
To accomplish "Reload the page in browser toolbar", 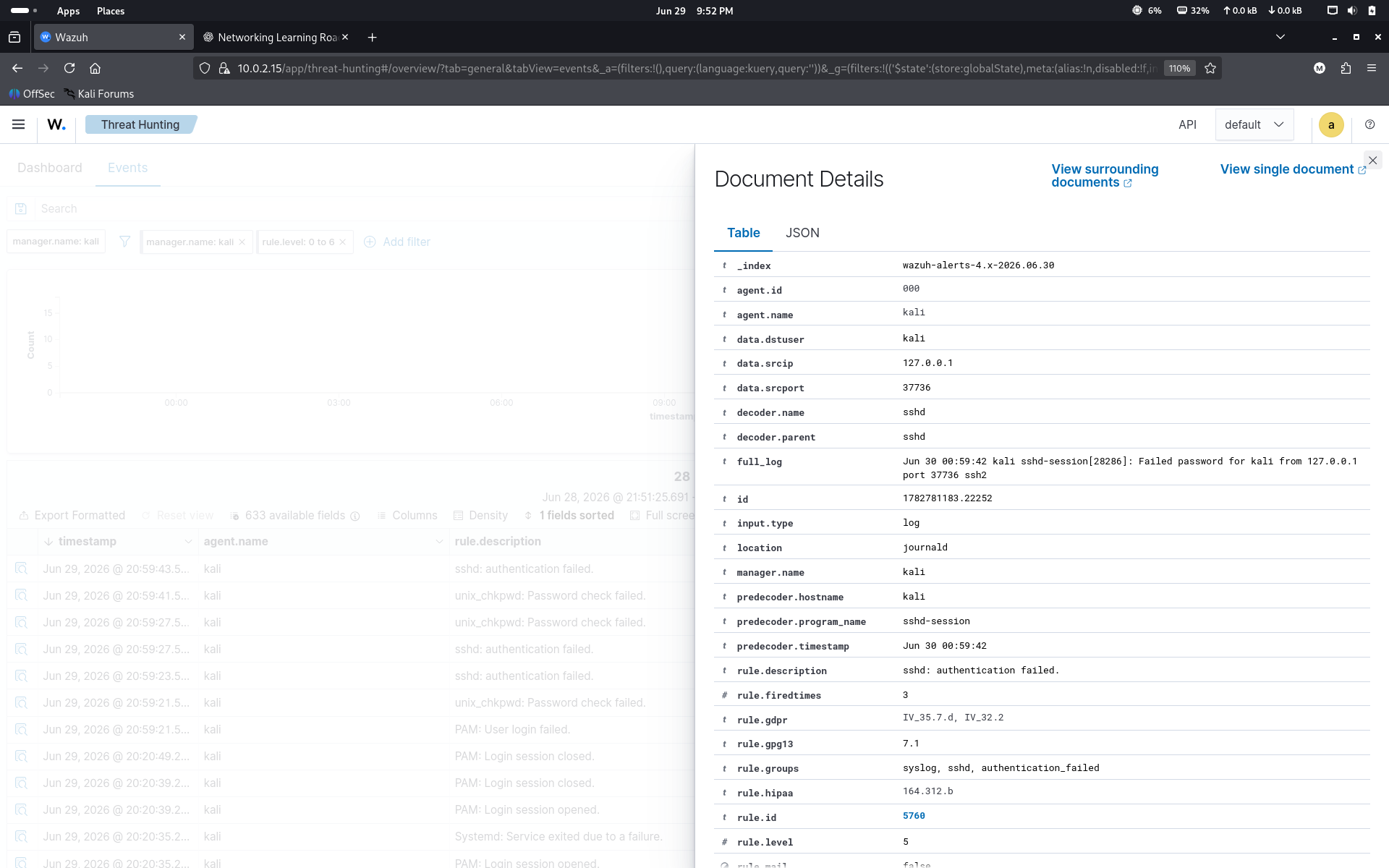I will tap(69, 68).
